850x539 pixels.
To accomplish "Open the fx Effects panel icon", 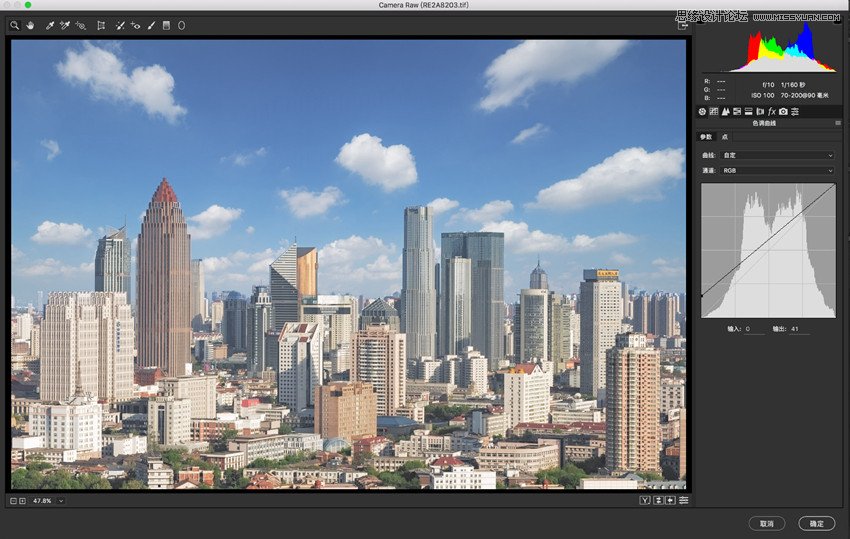I will pos(772,112).
